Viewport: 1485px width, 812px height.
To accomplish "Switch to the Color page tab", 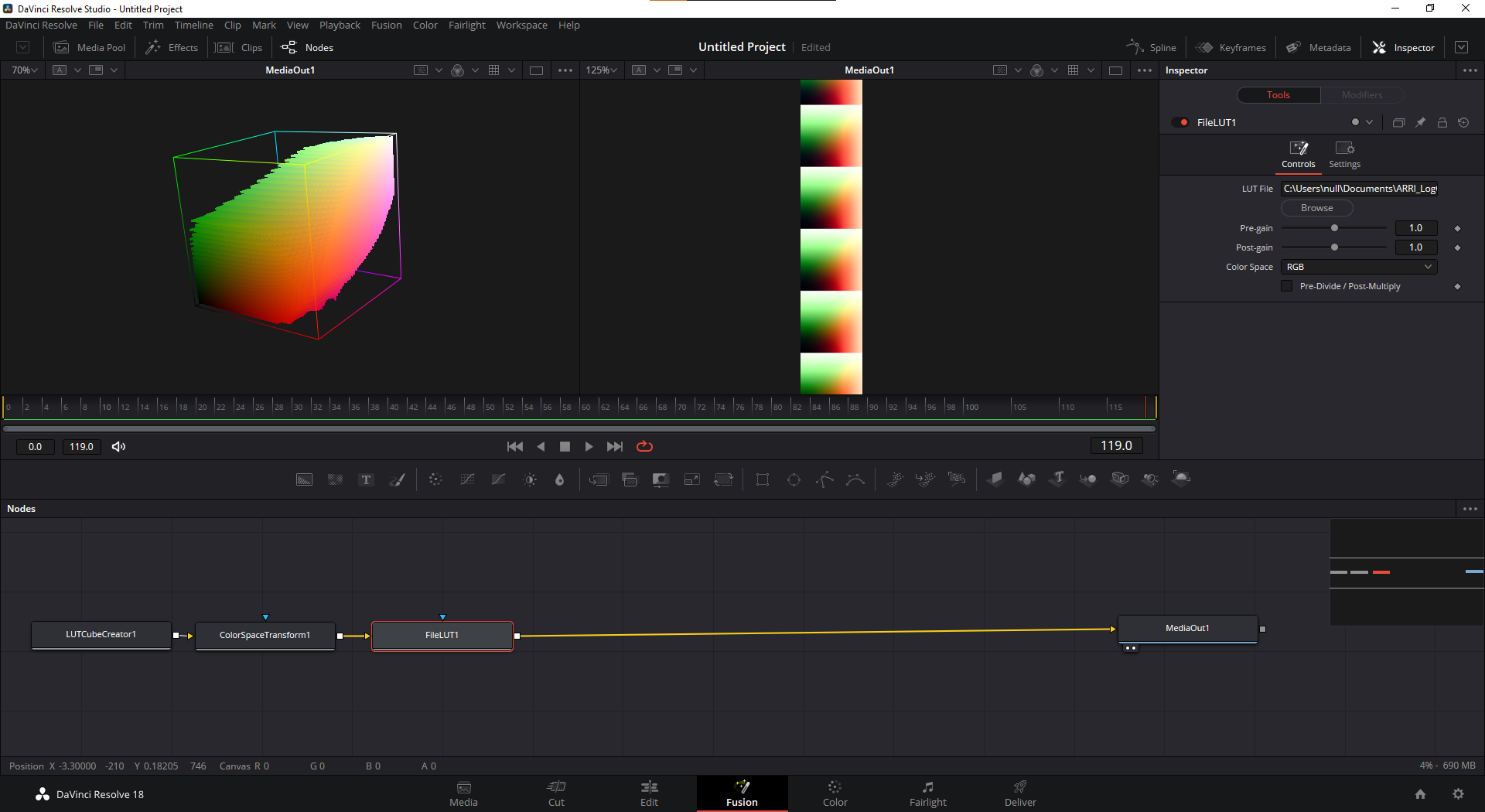I will point(835,793).
